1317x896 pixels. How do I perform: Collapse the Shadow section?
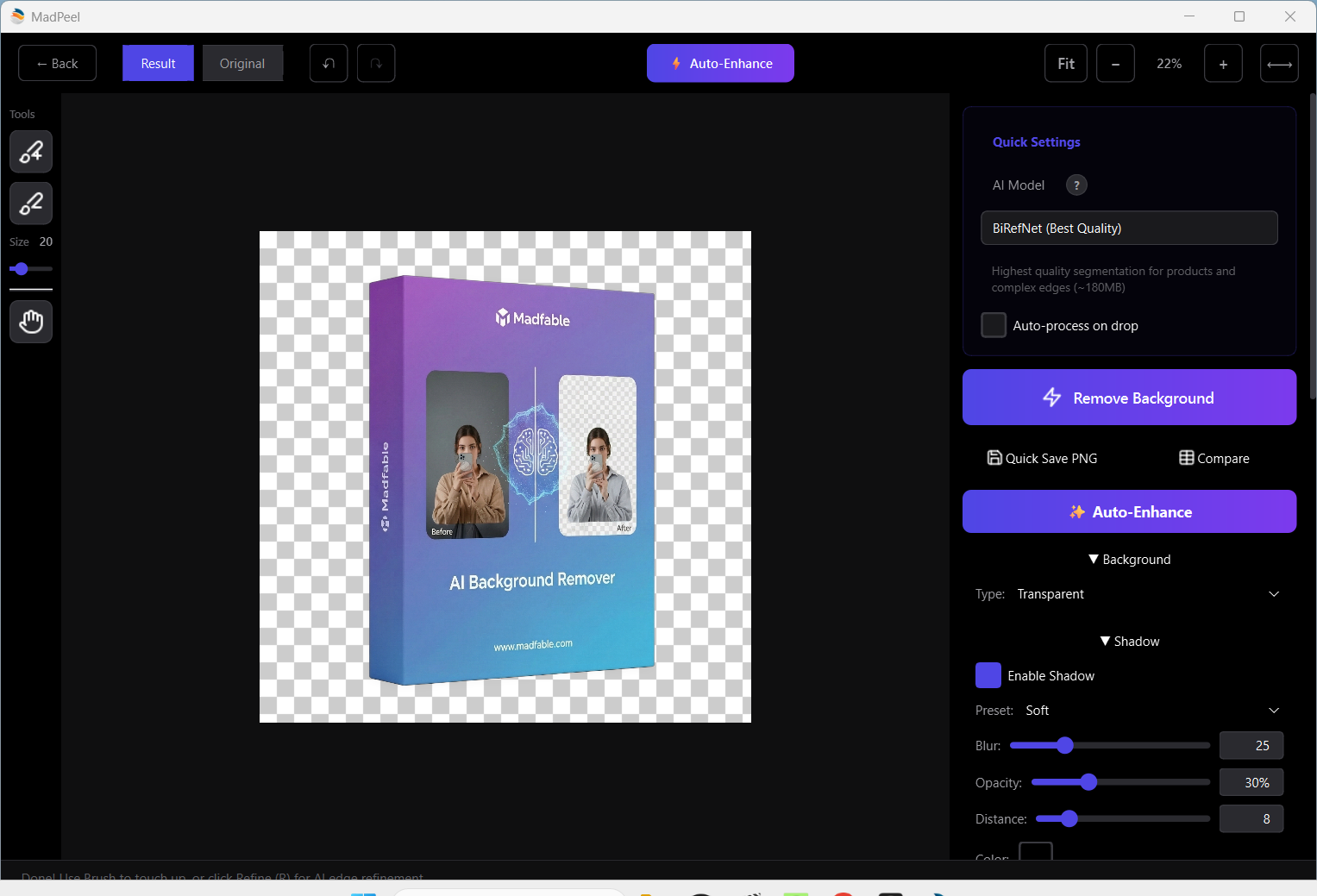[1129, 642]
